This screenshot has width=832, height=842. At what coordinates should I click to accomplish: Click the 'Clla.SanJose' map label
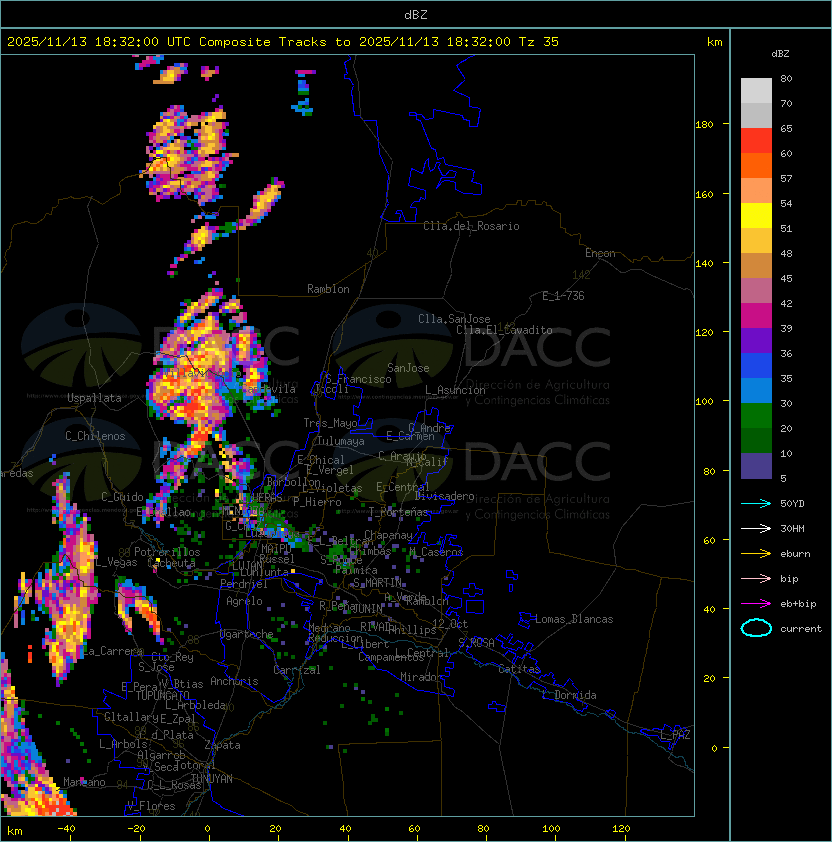[x=454, y=319]
